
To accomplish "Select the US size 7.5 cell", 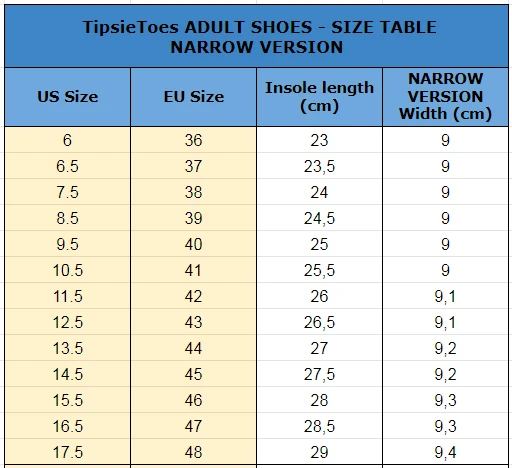I will (x=68, y=192).
